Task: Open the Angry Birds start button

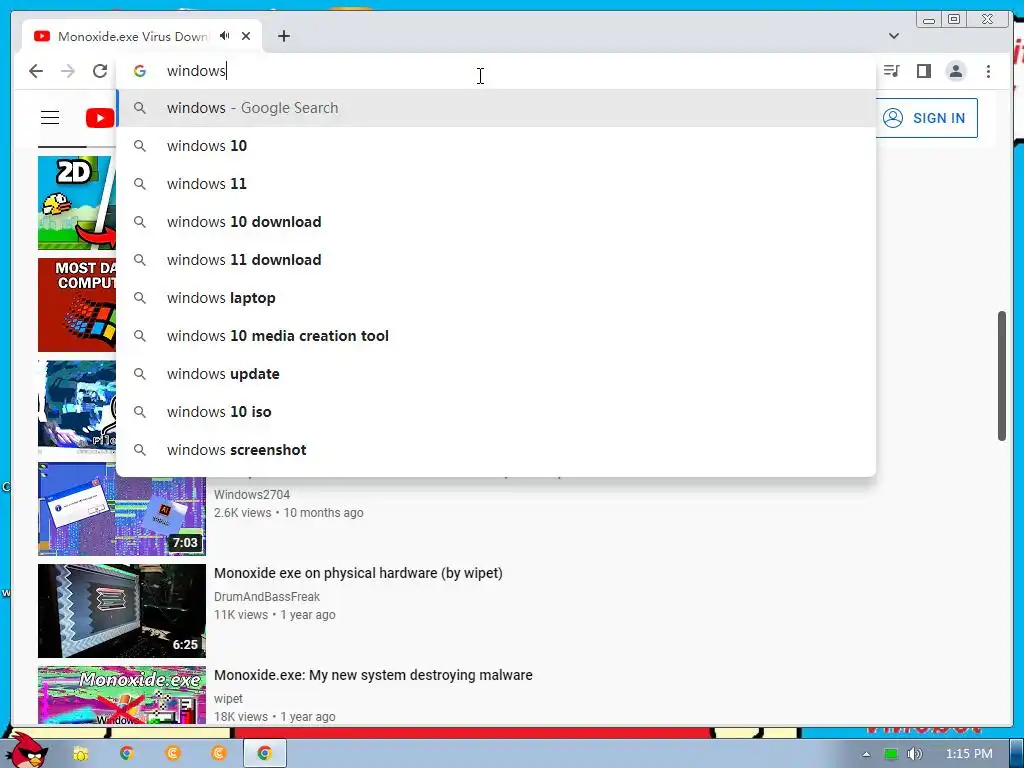Action: click(x=26, y=750)
